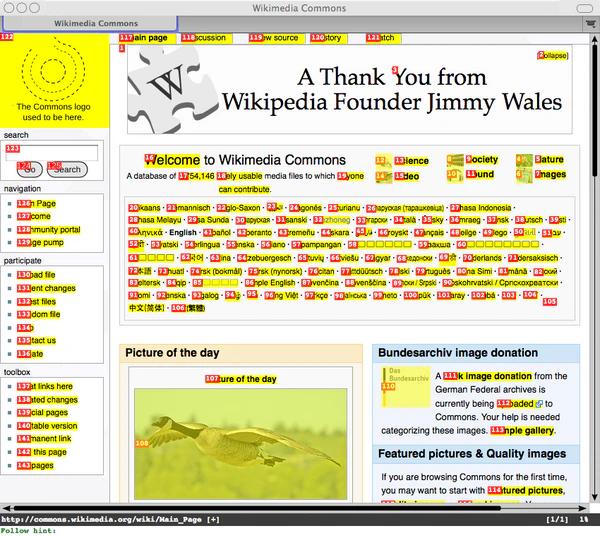Open the history tab

328,38
